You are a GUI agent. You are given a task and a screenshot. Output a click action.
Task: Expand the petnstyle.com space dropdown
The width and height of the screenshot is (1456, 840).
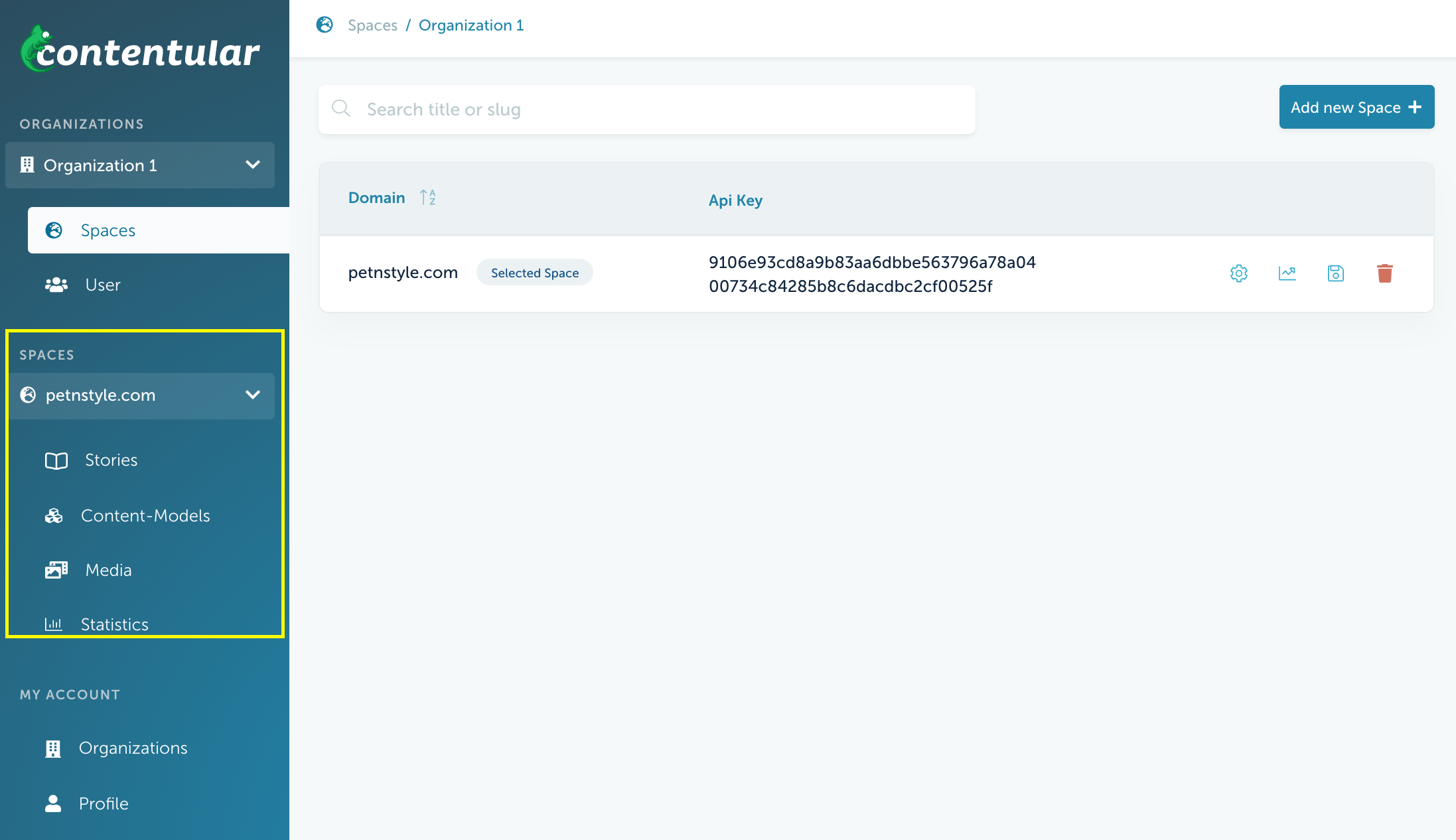pos(140,395)
